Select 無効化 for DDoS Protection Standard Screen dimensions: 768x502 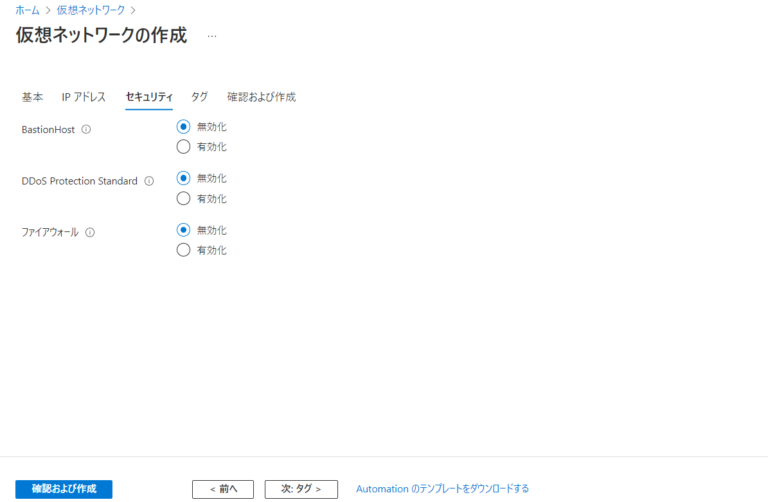(x=183, y=178)
